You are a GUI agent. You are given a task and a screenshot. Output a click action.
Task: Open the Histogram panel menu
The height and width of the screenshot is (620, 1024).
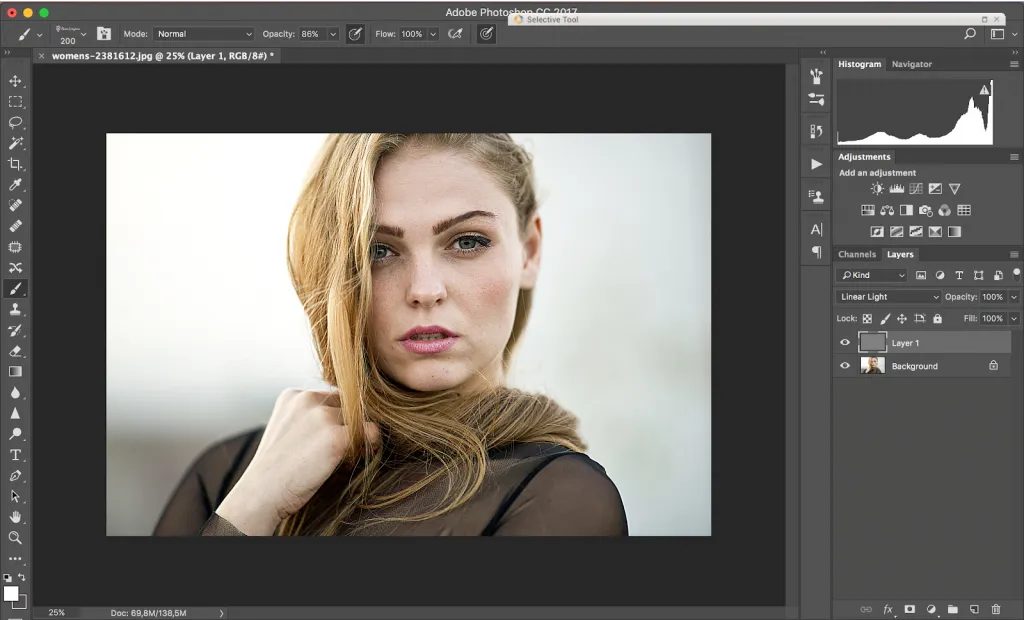(1014, 64)
